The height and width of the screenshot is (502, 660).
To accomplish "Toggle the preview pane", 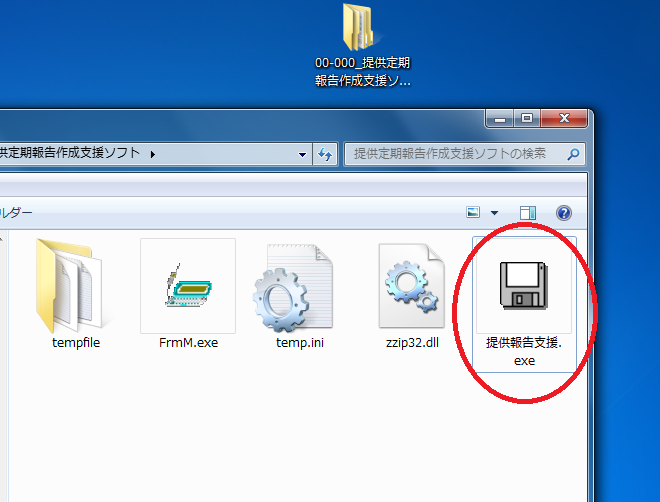I will [x=528, y=213].
